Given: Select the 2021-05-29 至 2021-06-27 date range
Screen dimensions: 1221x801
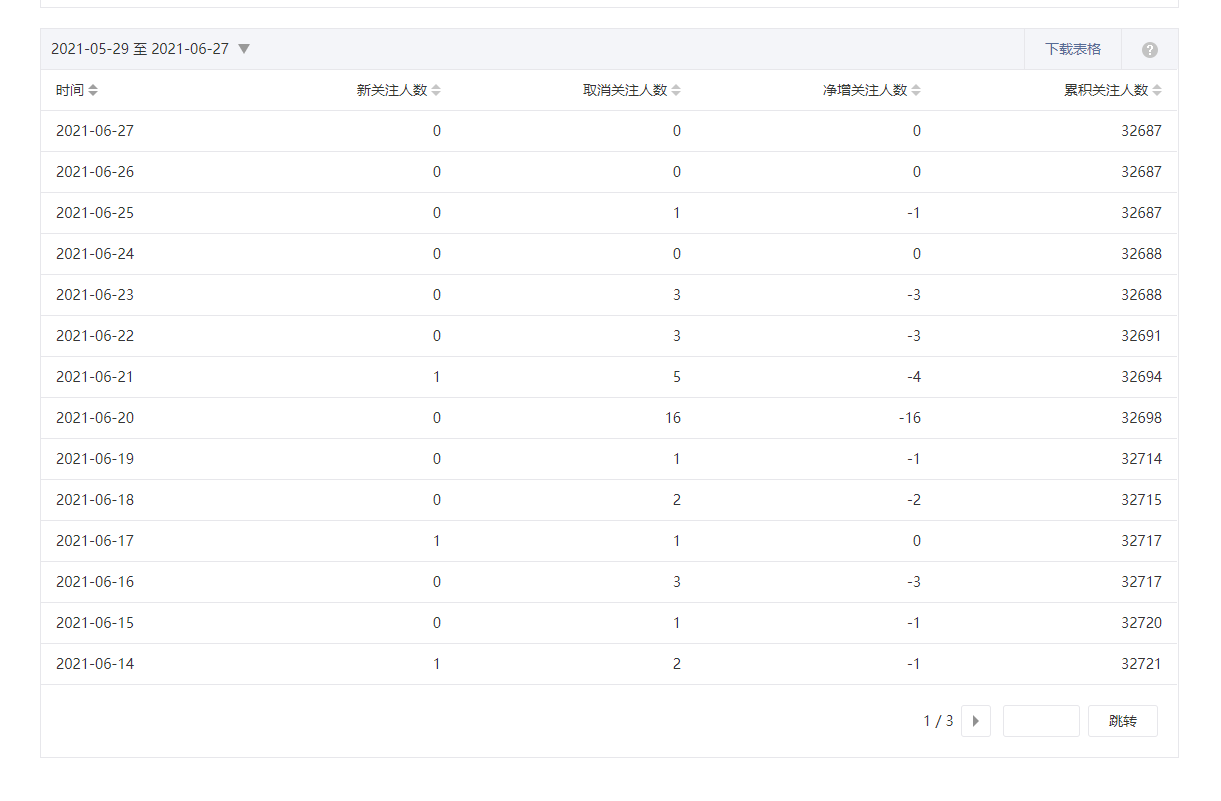Looking at the screenshot, I should pyautogui.click(x=140, y=49).
